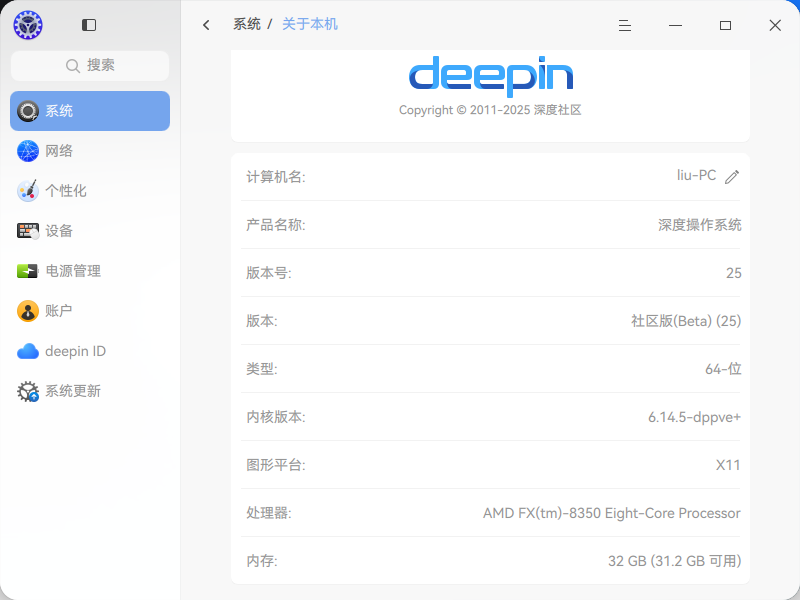
Task: Click the 网络 globe icon
Action: [28, 151]
